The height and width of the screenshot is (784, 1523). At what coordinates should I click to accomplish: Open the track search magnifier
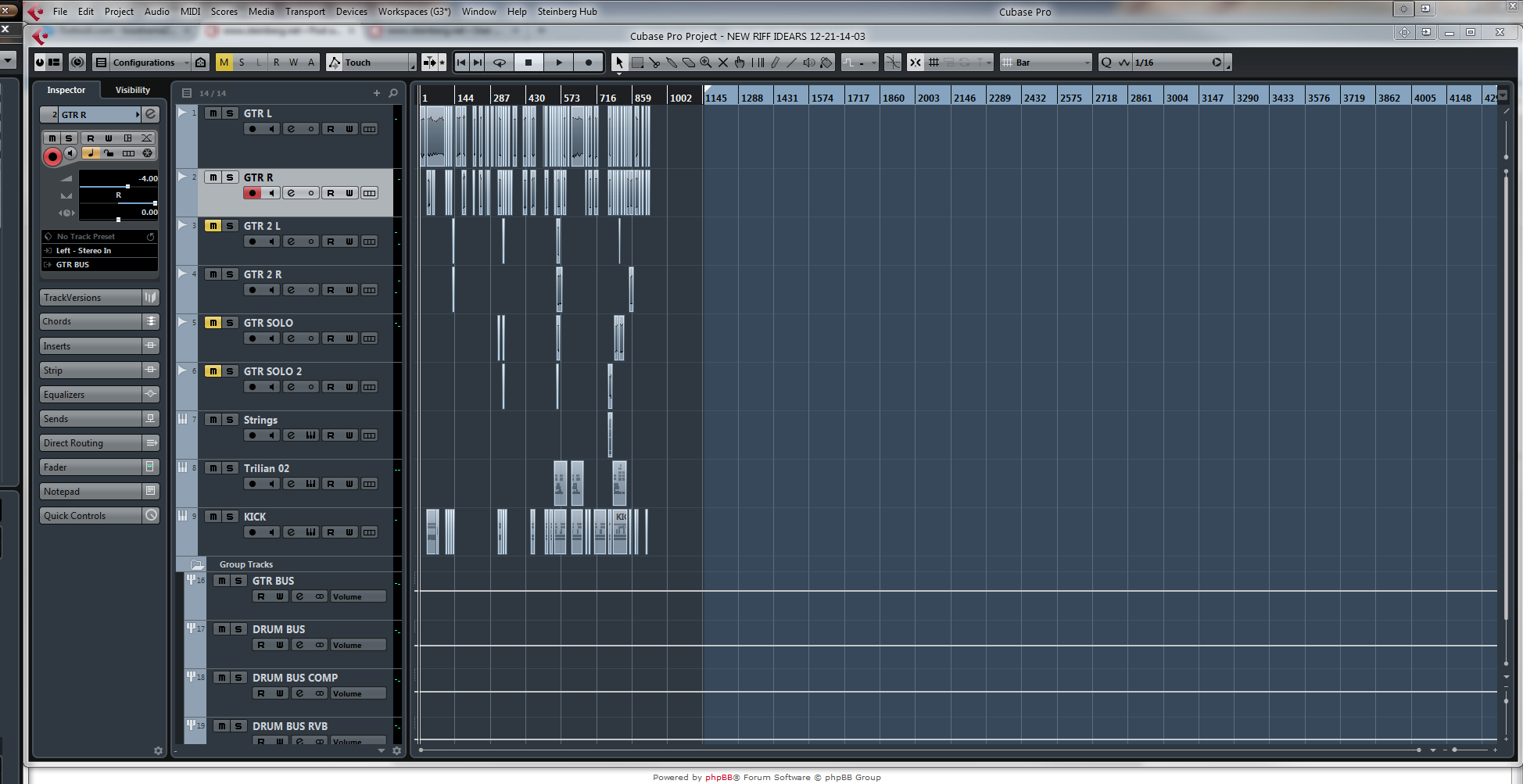[393, 93]
